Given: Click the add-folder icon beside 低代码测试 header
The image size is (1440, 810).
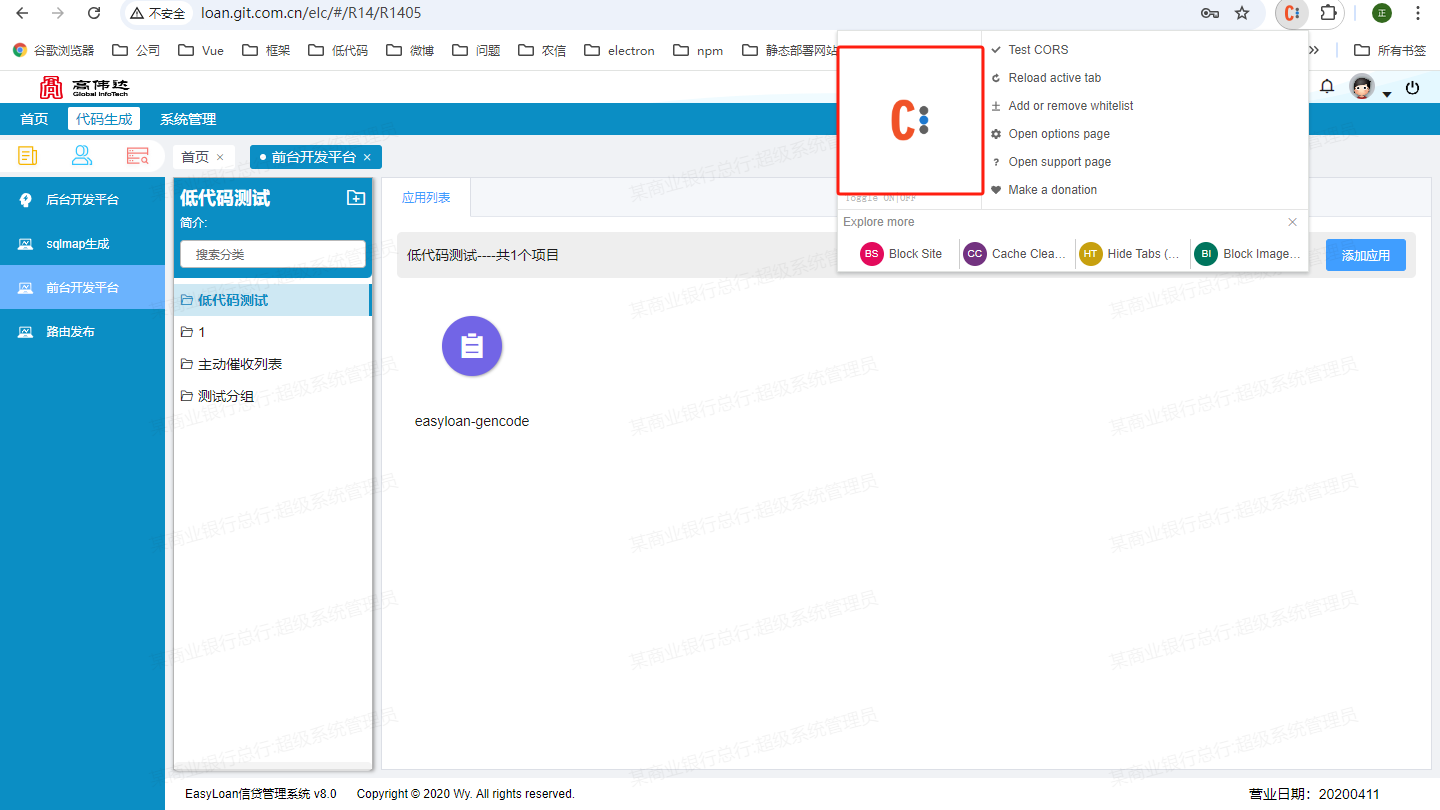Looking at the screenshot, I should [355, 198].
